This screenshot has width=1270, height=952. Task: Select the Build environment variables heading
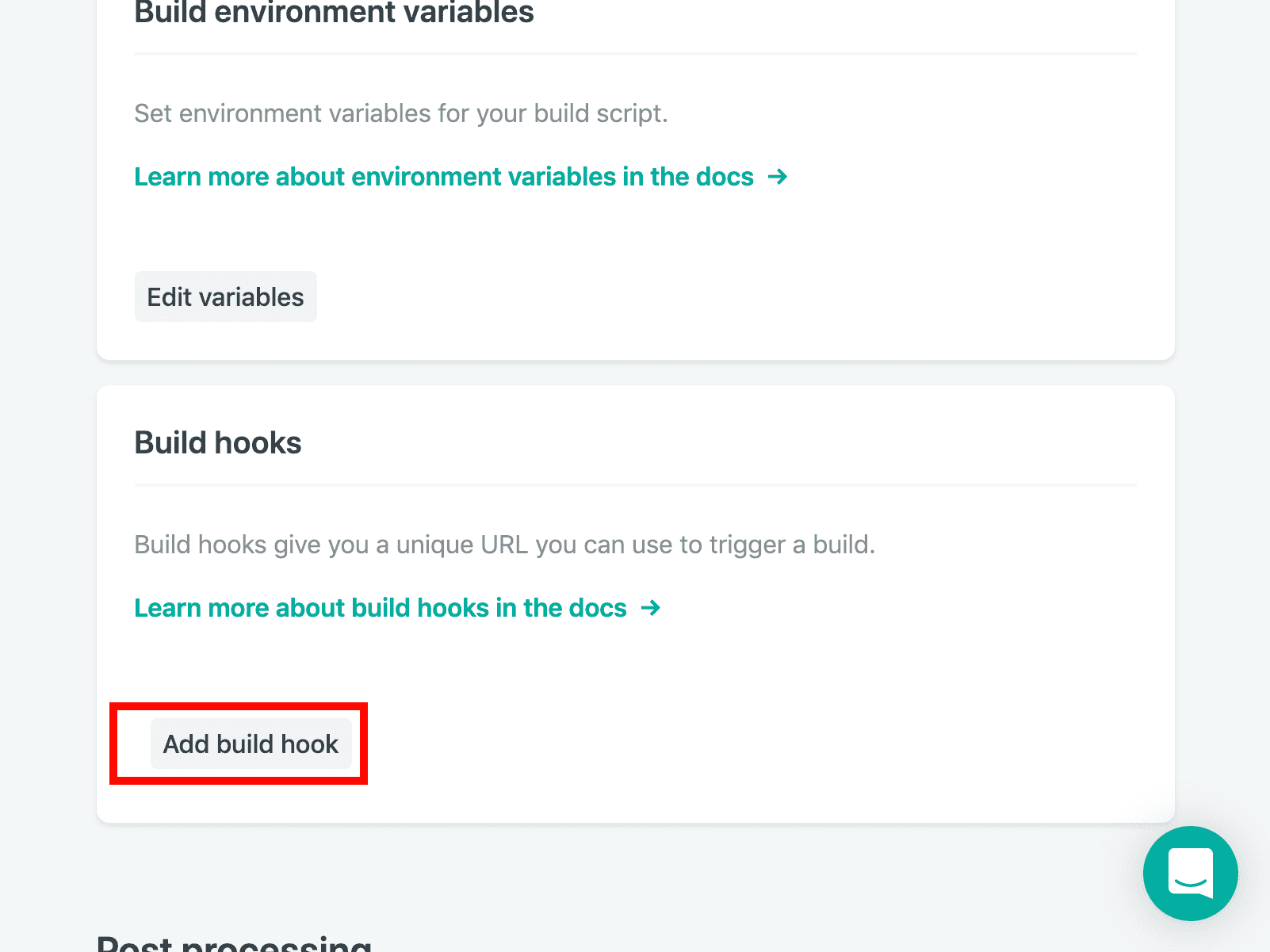(x=334, y=13)
